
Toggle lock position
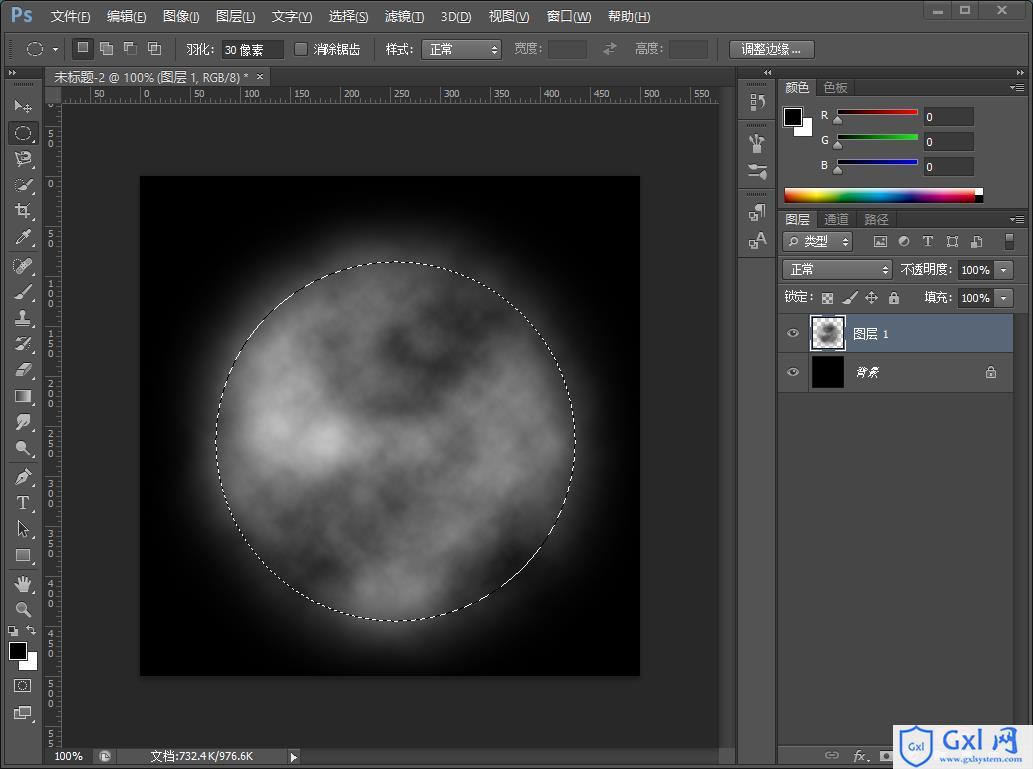(x=871, y=298)
